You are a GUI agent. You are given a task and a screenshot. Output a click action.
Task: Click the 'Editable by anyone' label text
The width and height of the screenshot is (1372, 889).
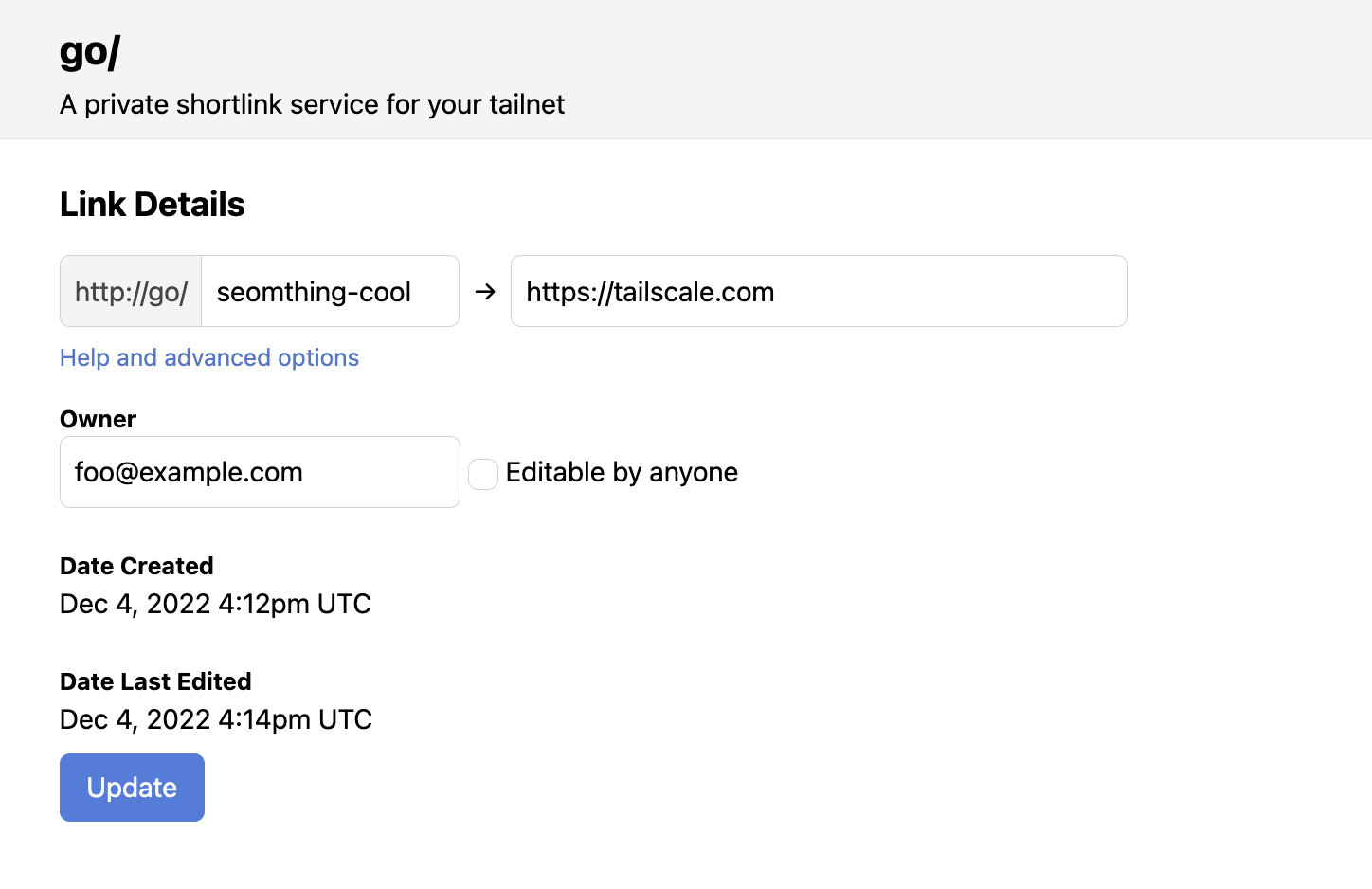coord(622,472)
